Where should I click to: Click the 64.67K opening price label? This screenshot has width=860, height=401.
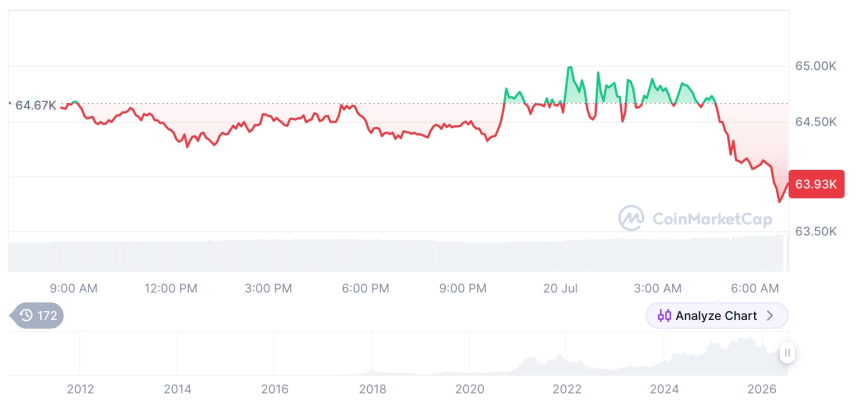pos(35,105)
